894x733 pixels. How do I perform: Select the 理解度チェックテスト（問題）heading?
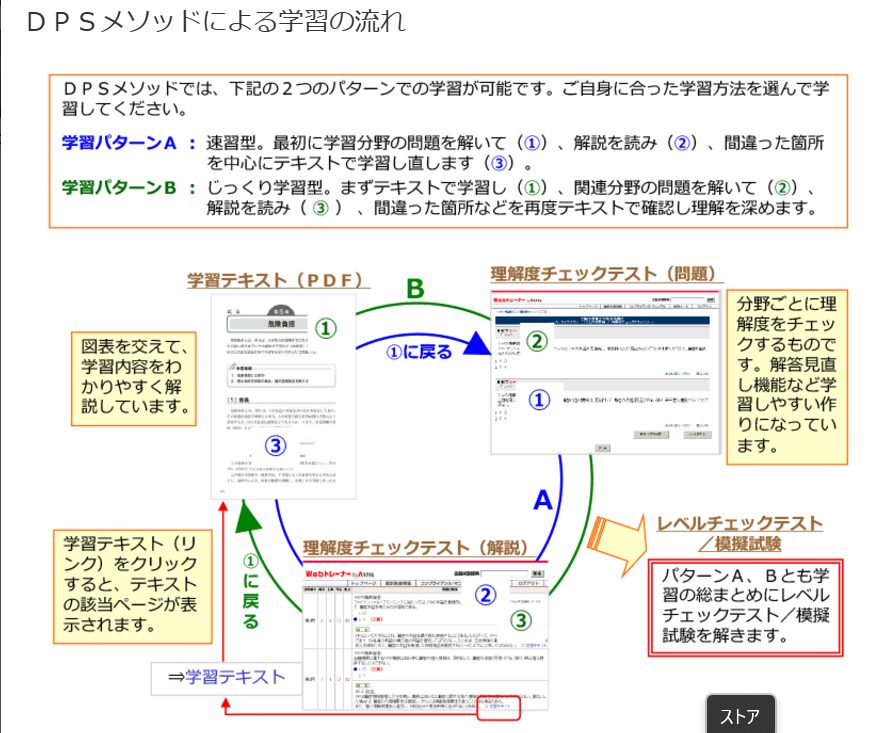point(603,274)
